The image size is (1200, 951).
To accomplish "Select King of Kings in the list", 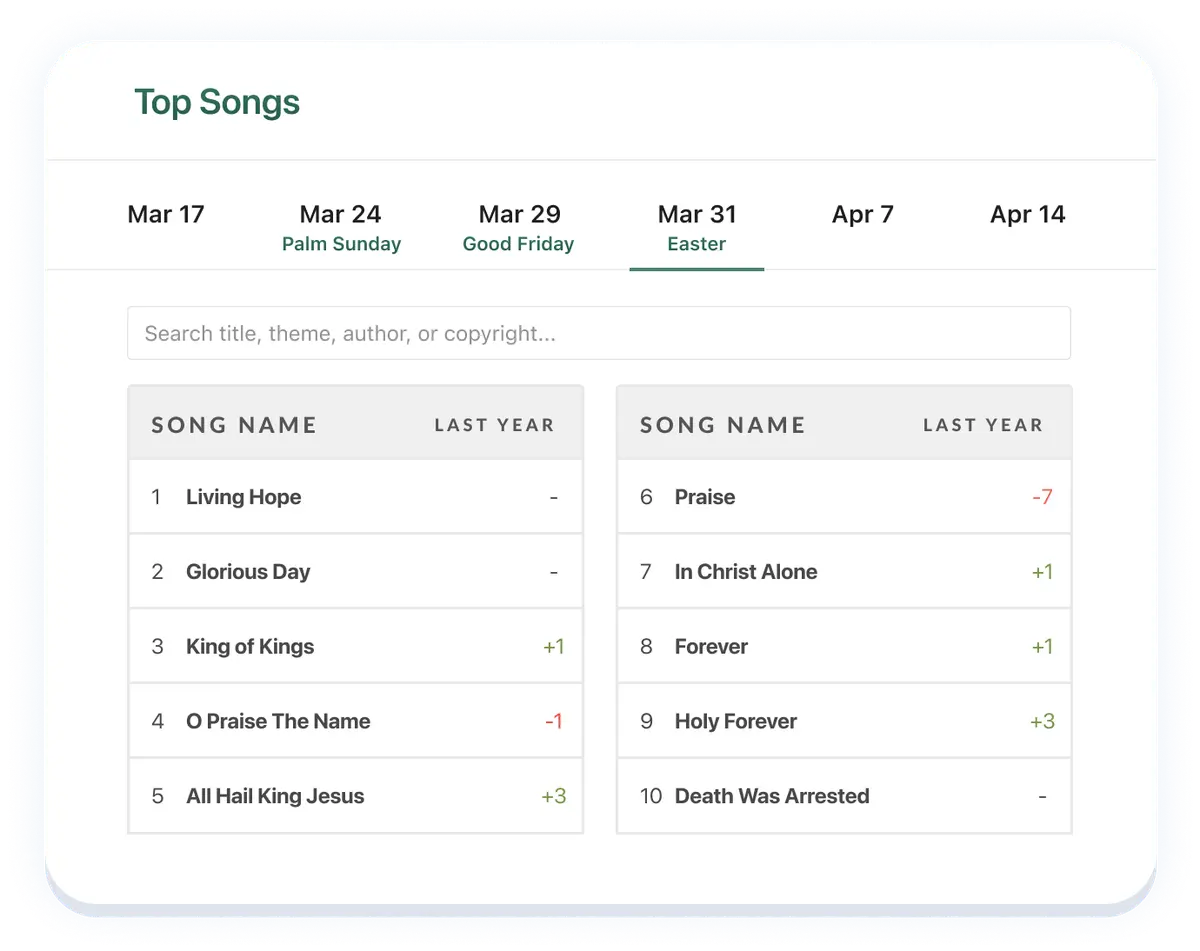I will [x=355, y=647].
